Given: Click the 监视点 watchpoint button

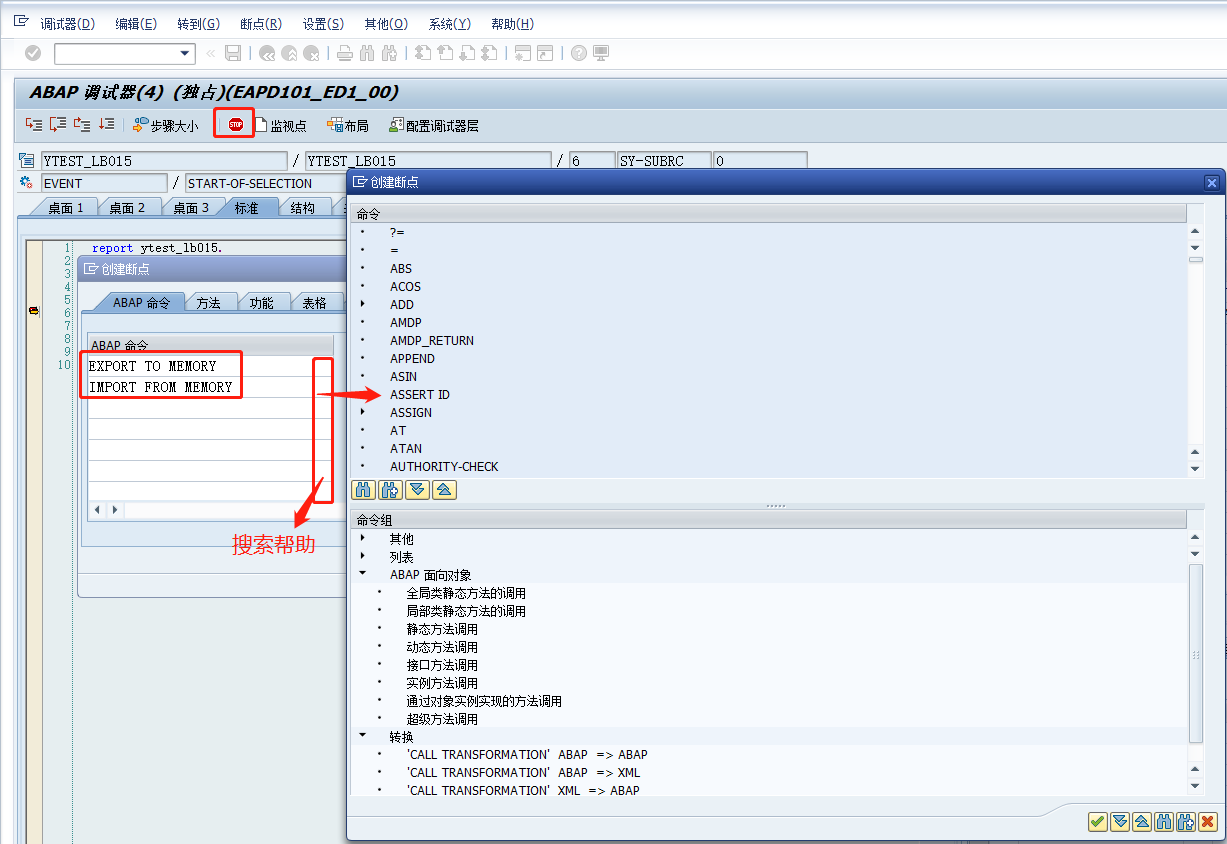Looking at the screenshot, I should click(x=280, y=125).
